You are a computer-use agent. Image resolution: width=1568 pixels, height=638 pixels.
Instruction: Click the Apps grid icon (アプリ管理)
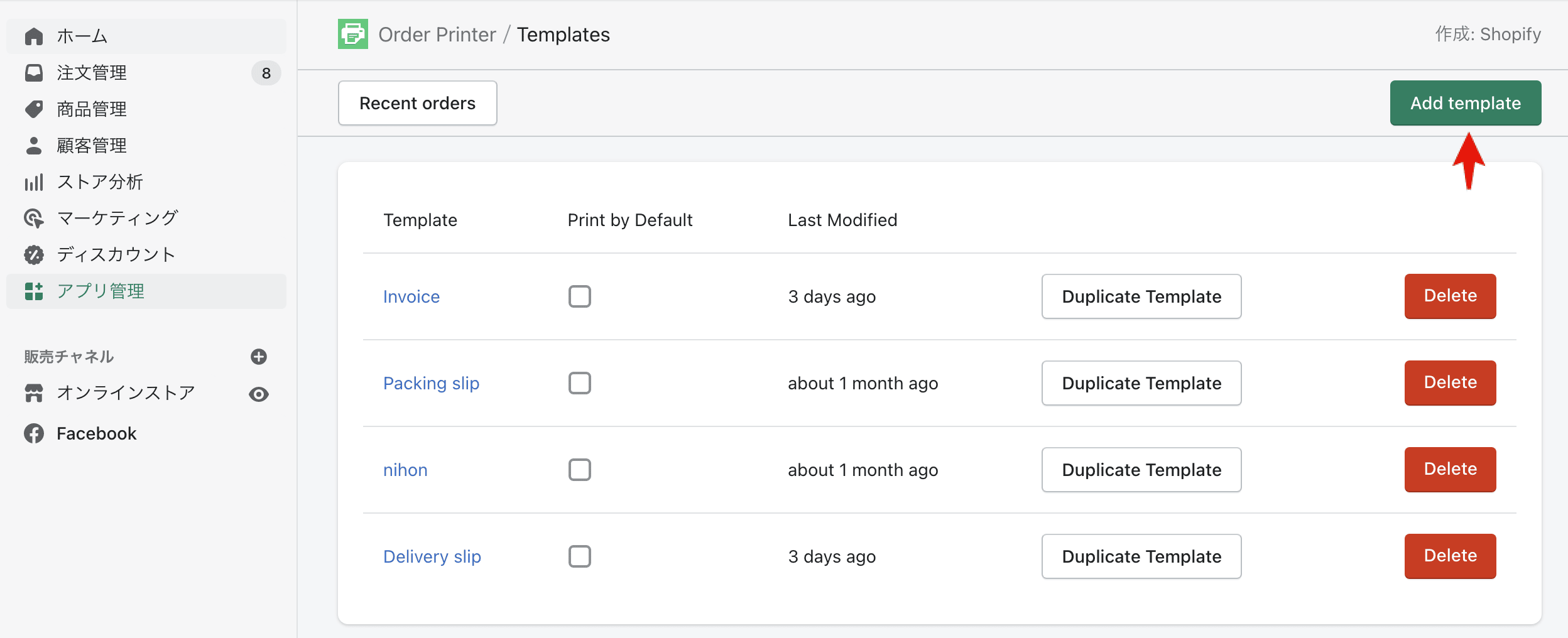click(34, 291)
